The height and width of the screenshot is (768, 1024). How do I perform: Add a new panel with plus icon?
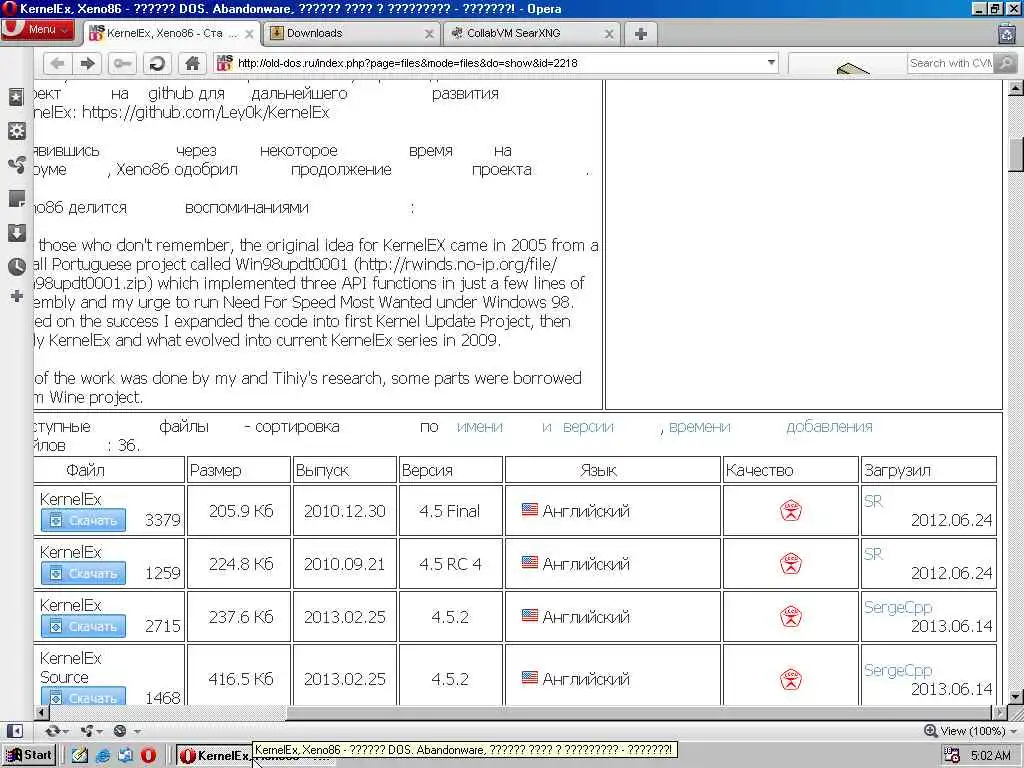point(17,296)
